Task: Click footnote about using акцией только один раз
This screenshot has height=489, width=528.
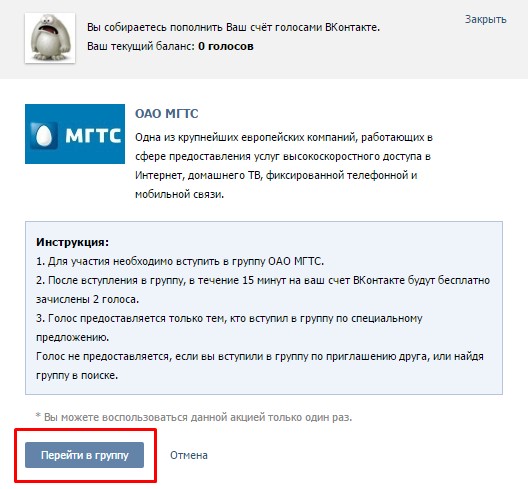Action: coord(194,417)
